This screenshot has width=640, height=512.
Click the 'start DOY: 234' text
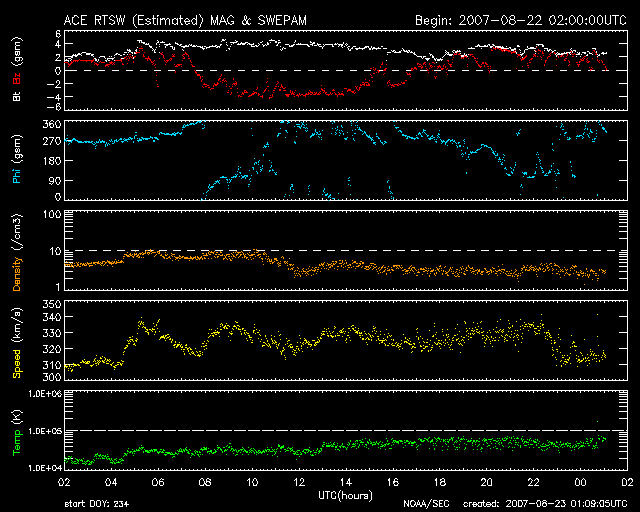click(x=97, y=504)
